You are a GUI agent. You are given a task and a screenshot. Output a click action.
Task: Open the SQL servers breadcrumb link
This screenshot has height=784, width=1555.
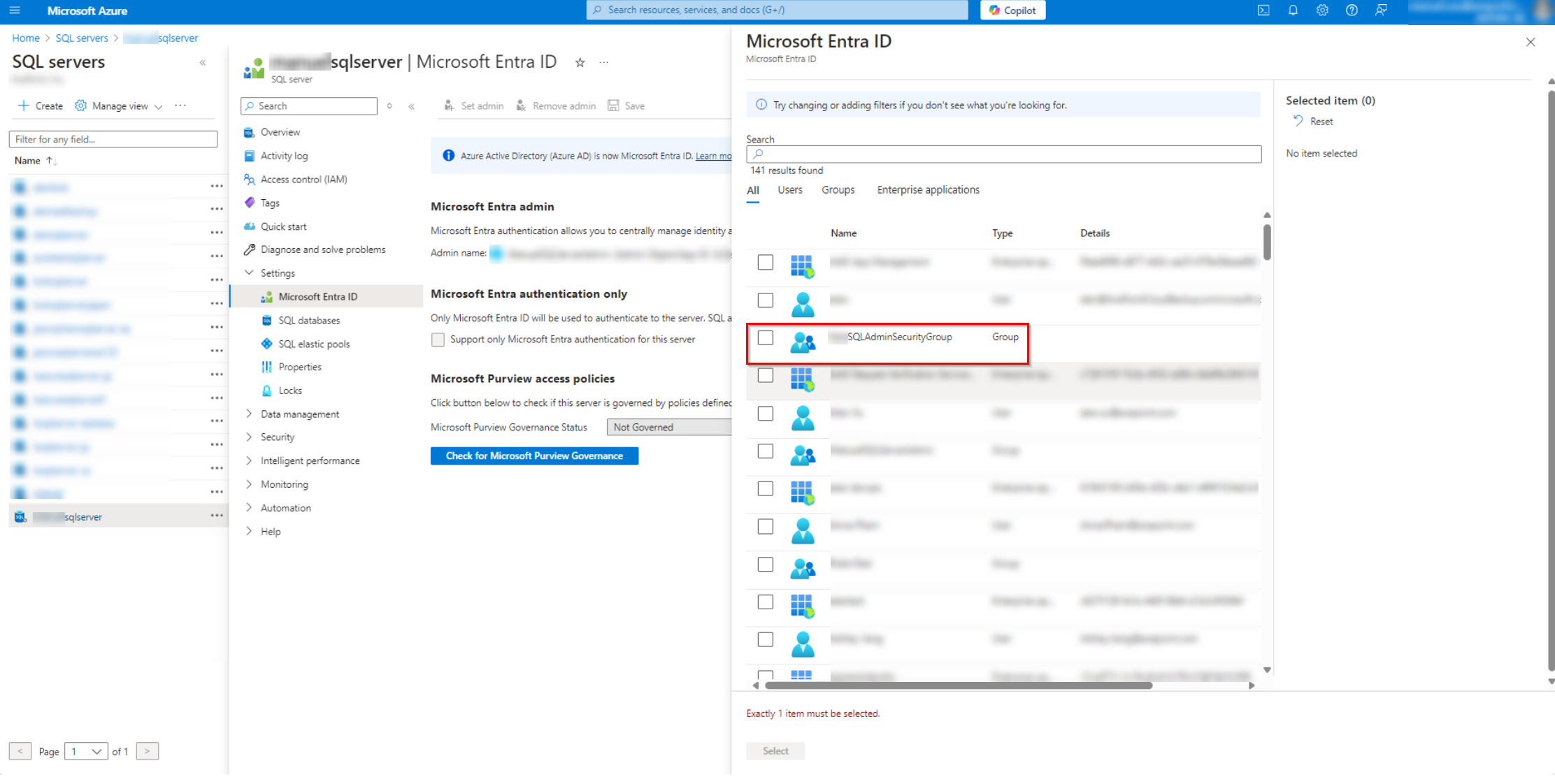[82, 38]
